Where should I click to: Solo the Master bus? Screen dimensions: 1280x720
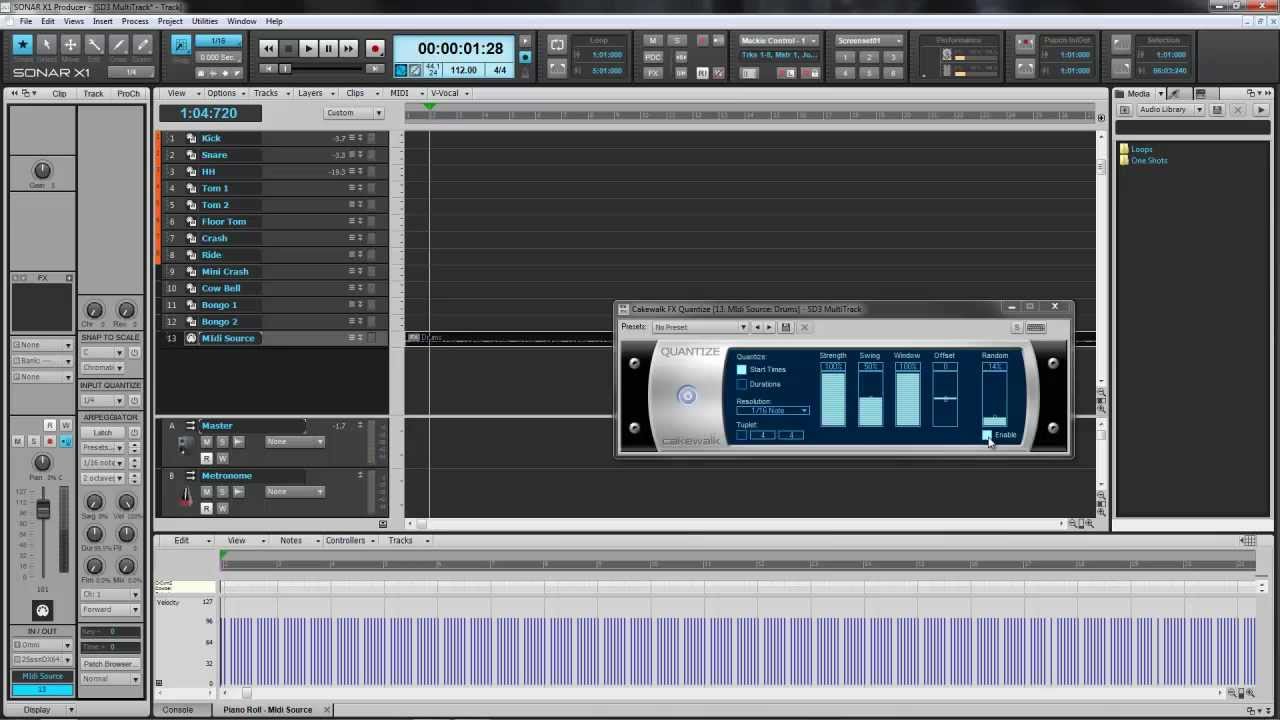pyautogui.click(x=222, y=442)
